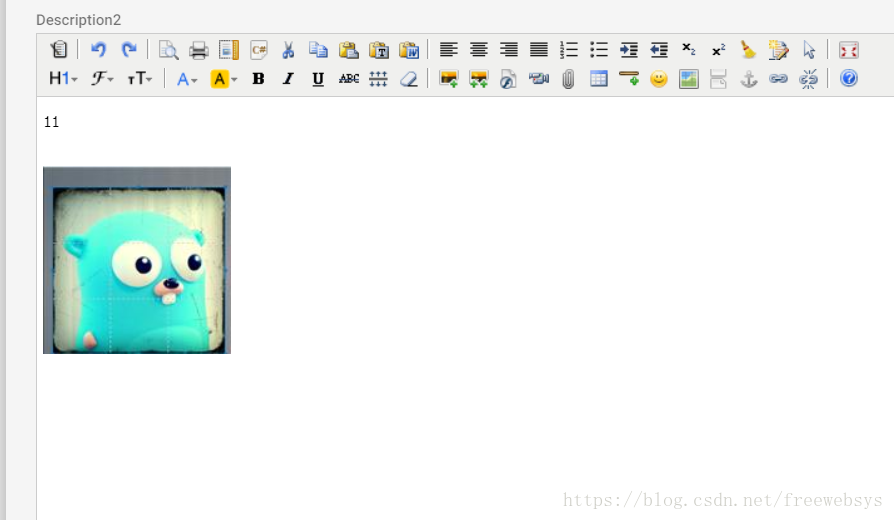Open the H1 heading format dropdown
This screenshot has width=894, height=520.
pos(63,79)
